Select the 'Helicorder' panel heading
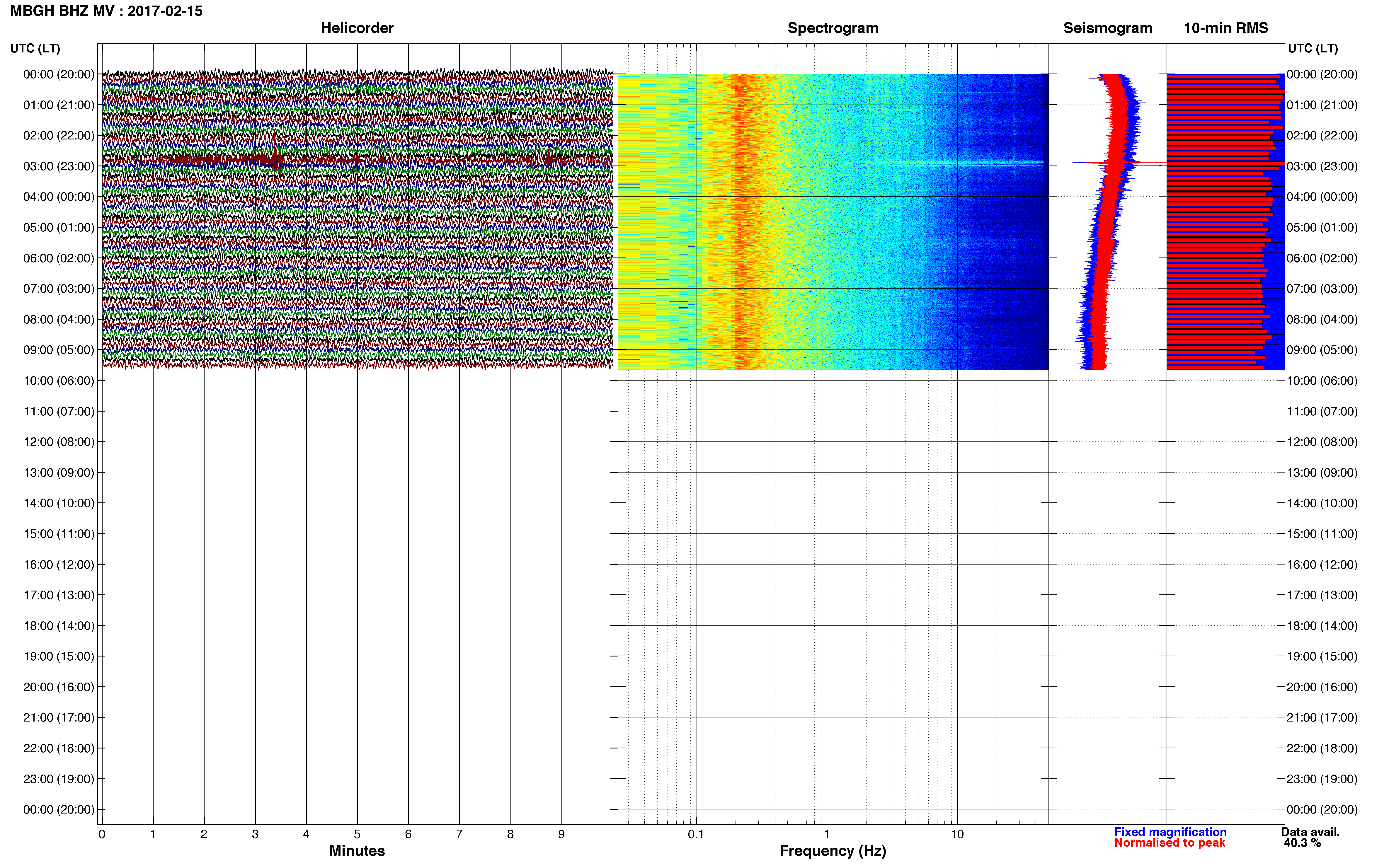 coord(357,28)
